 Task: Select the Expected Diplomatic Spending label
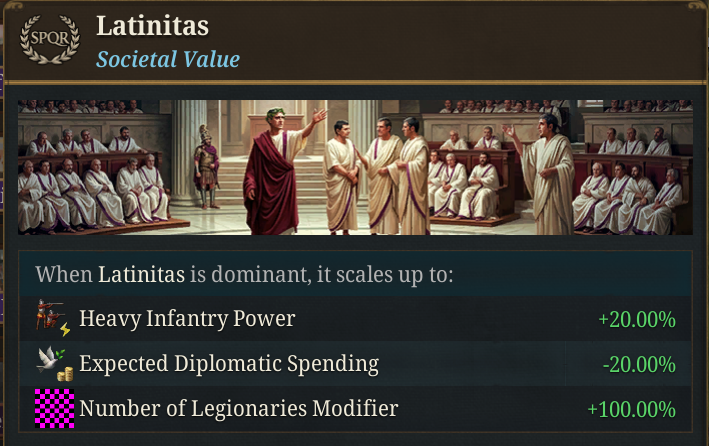[229, 364]
